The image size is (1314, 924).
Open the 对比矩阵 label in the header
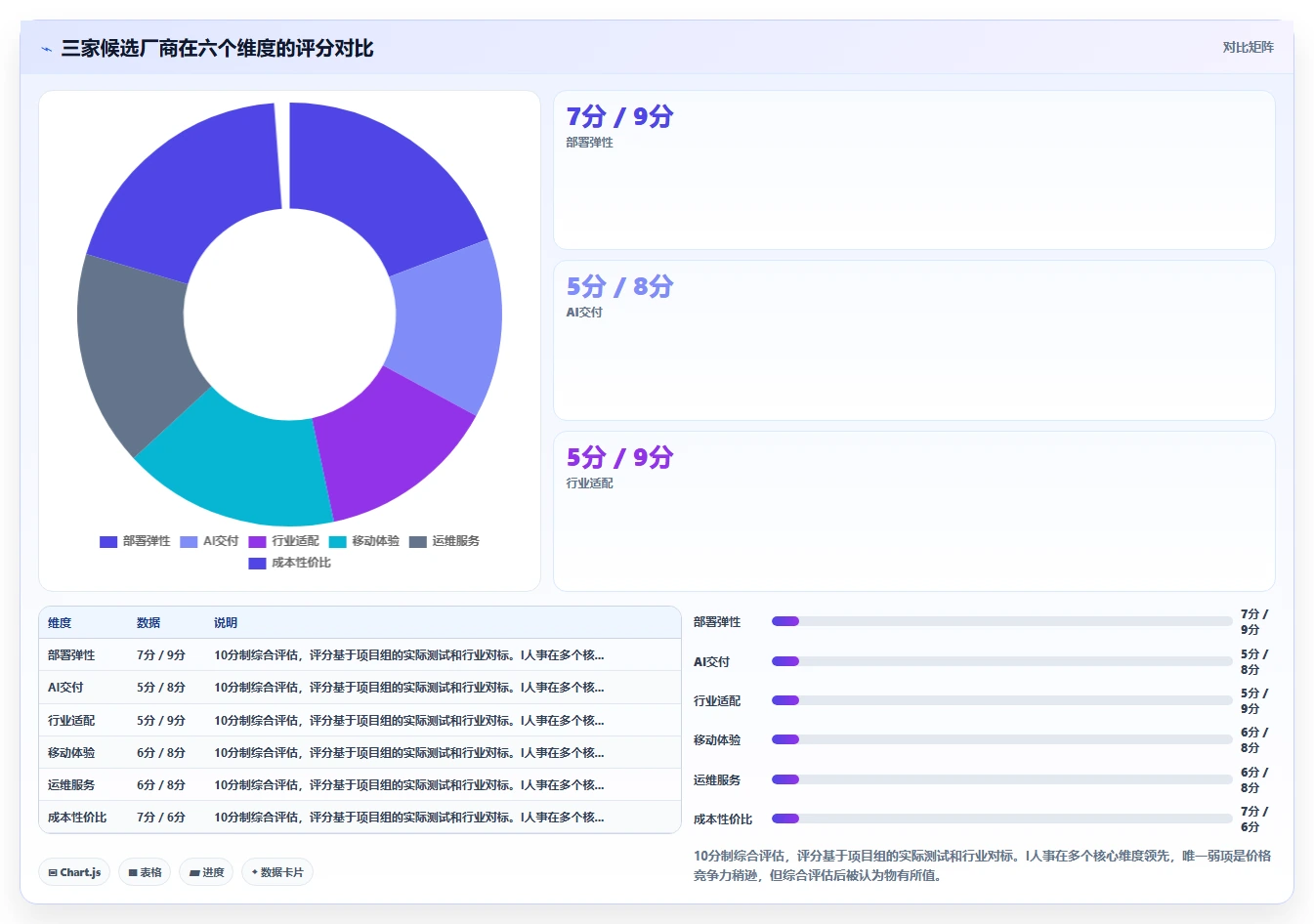(x=1249, y=47)
